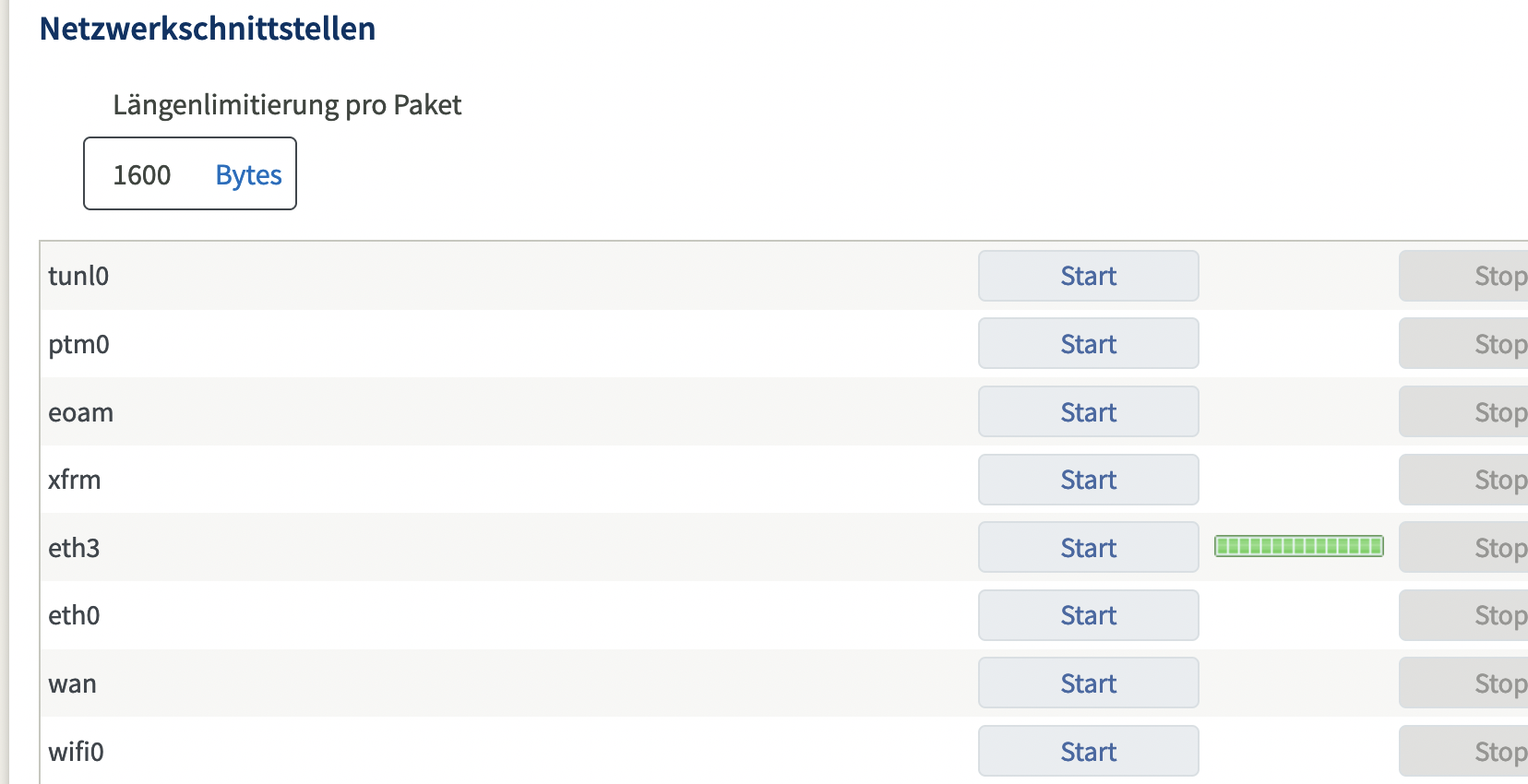Start capture on wifi0 interface
Image resolution: width=1528 pixels, height=784 pixels.
tap(1088, 752)
